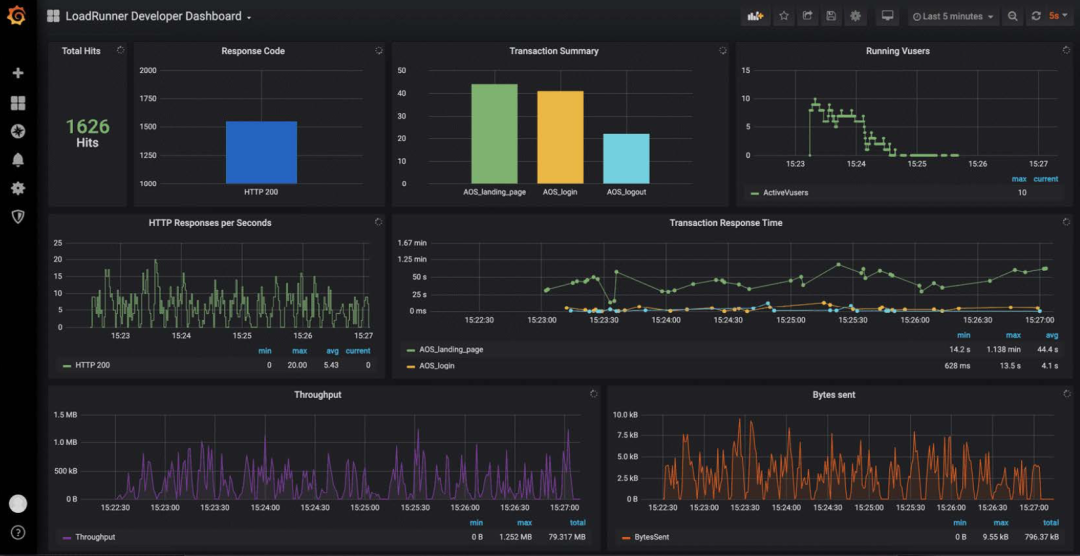
Task: Open the Transaction Response Time panel menu
Action: [726, 223]
